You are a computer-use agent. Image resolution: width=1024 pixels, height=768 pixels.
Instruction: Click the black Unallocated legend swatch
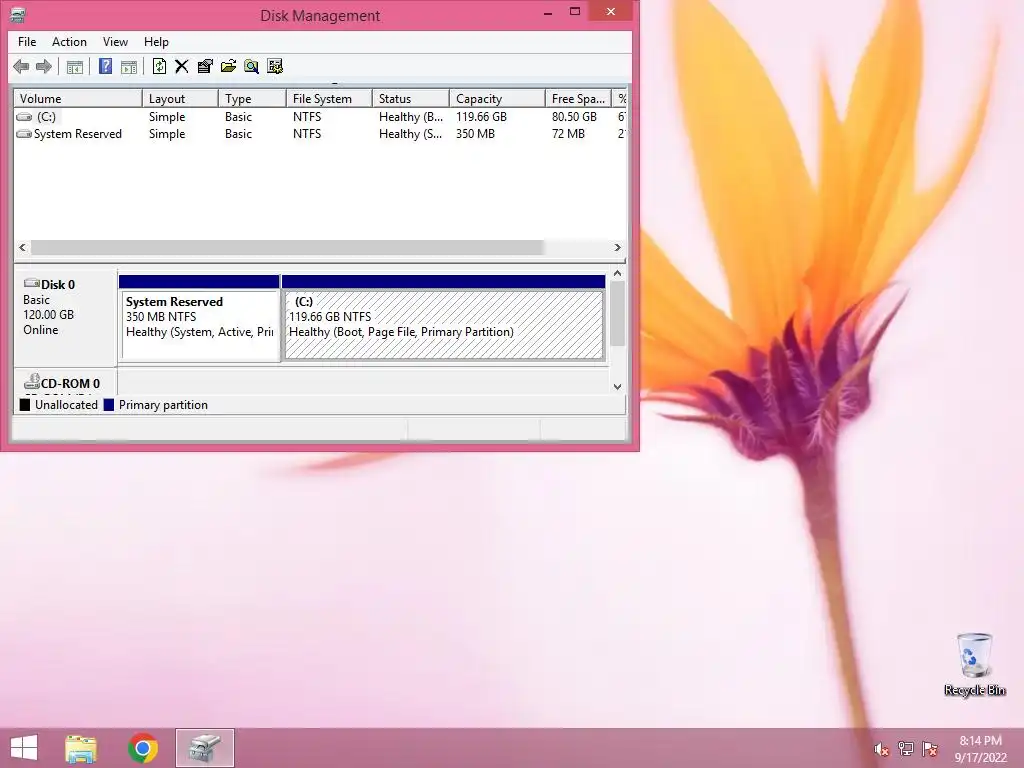coord(25,405)
